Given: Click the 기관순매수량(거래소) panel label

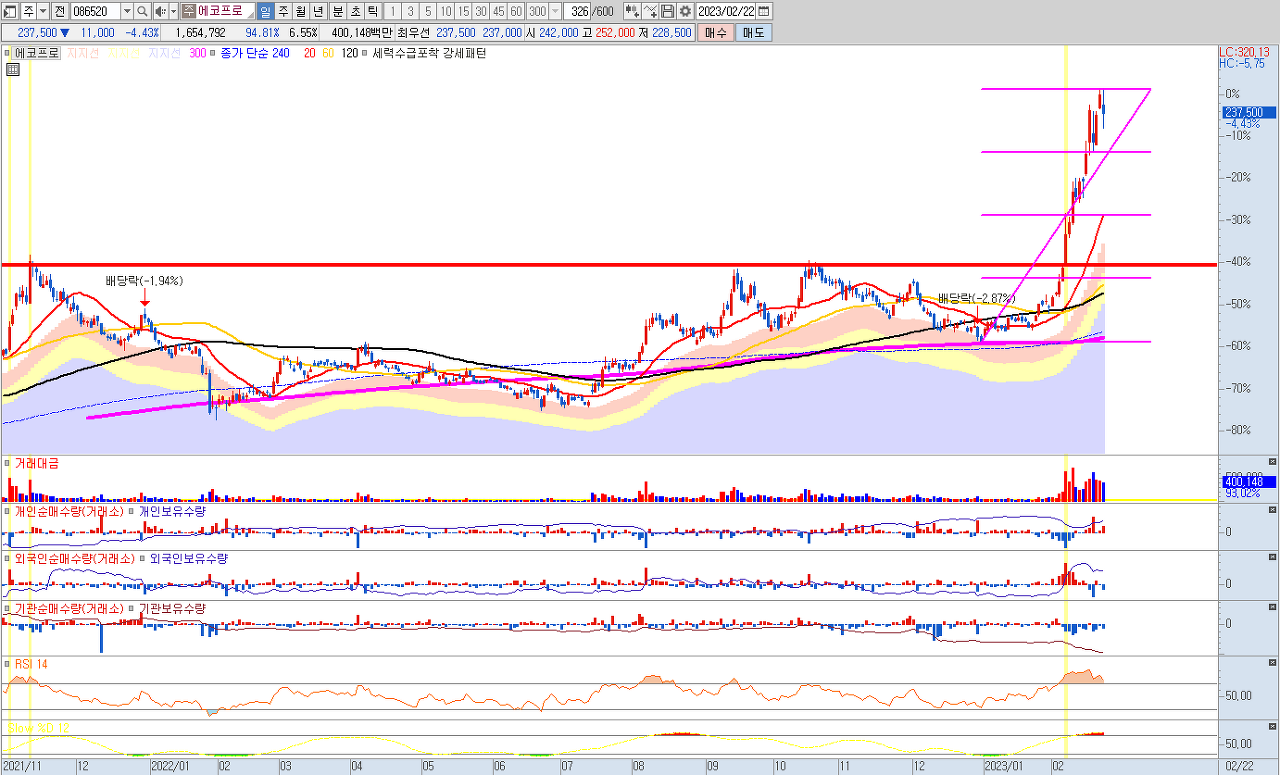Looking at the screenshot, I should tap(69, 607).
